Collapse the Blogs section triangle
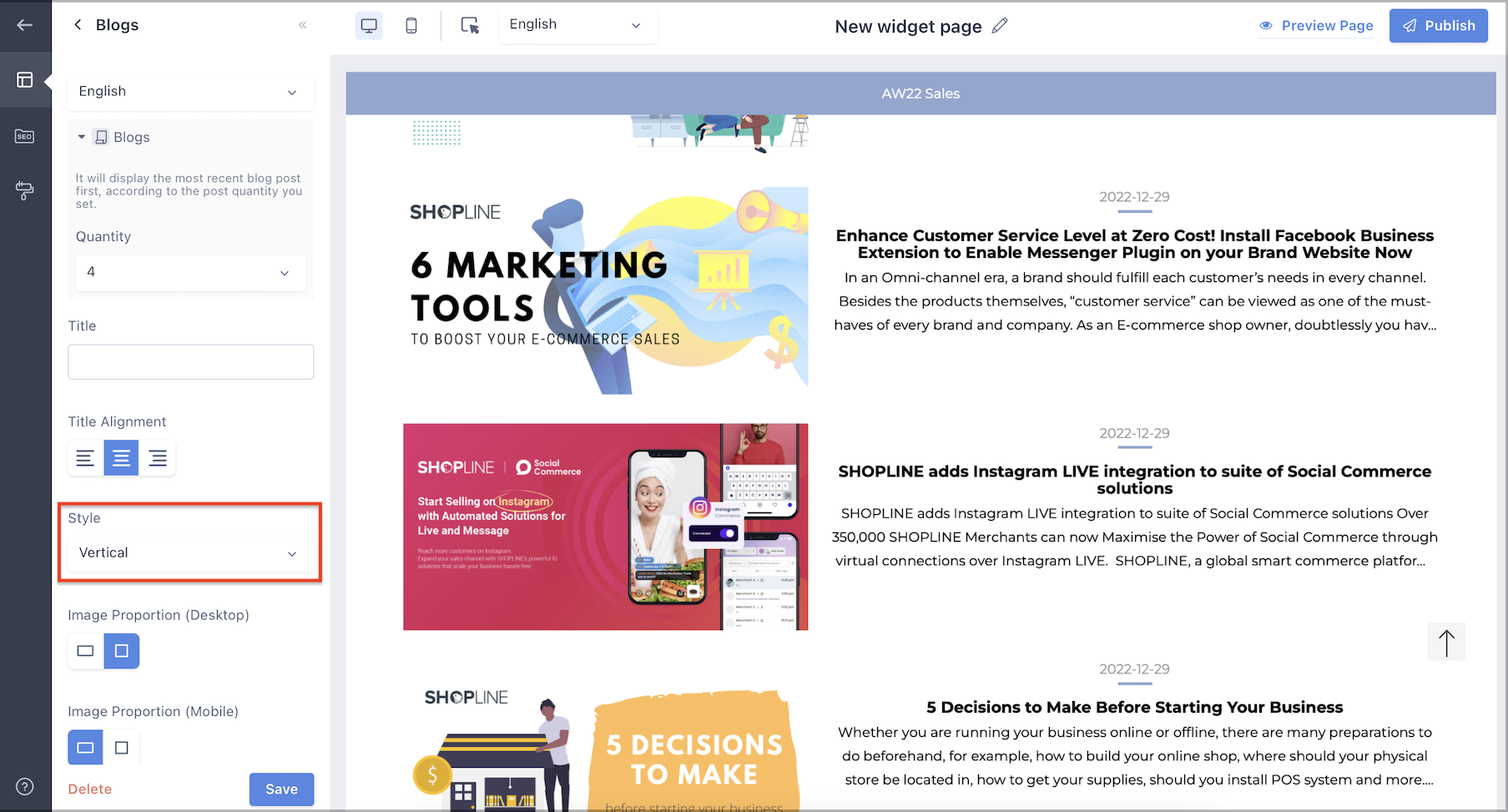The width and height of the screenshot is (1508, 812). 82,137
